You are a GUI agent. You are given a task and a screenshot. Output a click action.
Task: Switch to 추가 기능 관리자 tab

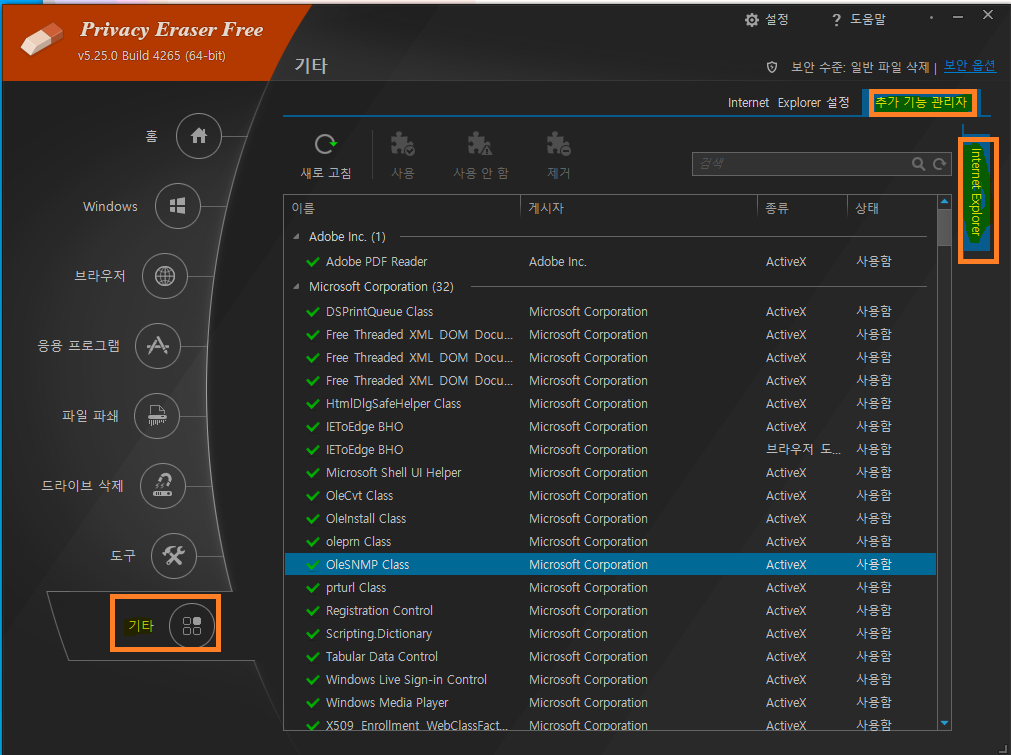point(921,102)
